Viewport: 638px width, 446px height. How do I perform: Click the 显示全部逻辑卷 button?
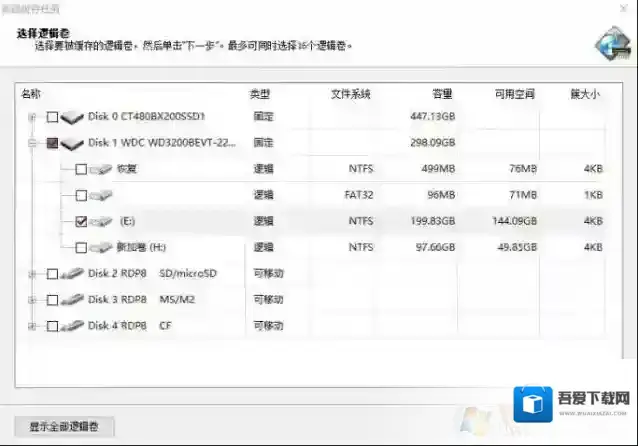64,426
